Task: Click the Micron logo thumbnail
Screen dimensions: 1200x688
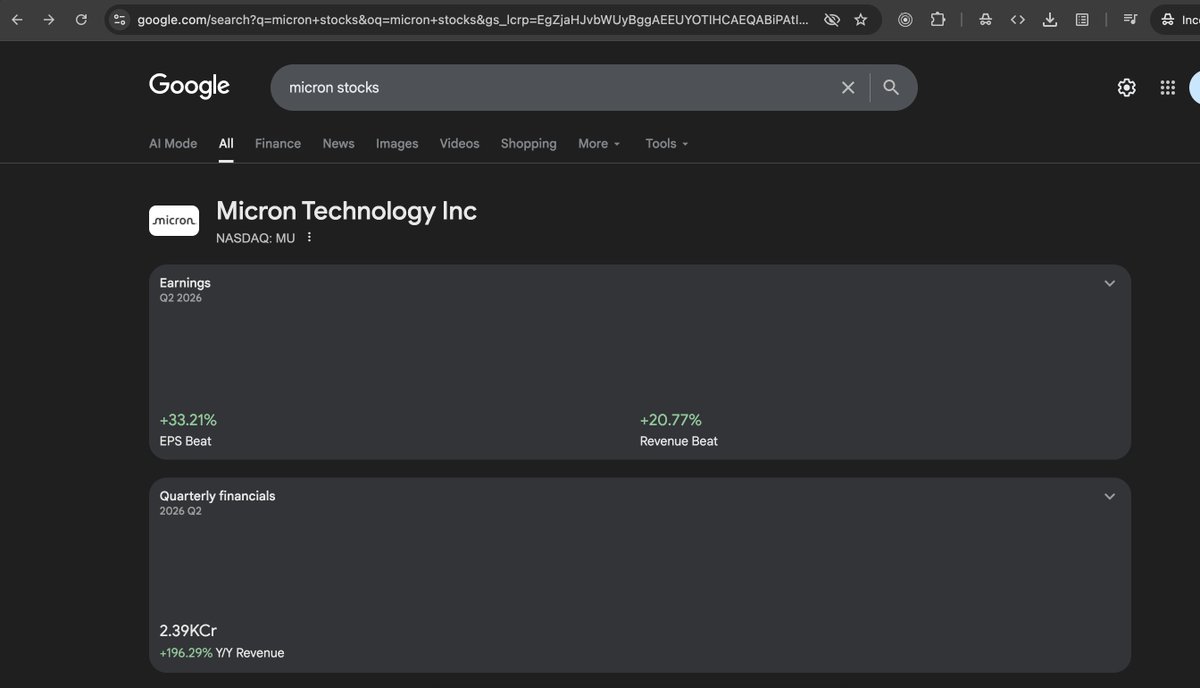Action: pyautogui.click(x=174, y=220)
